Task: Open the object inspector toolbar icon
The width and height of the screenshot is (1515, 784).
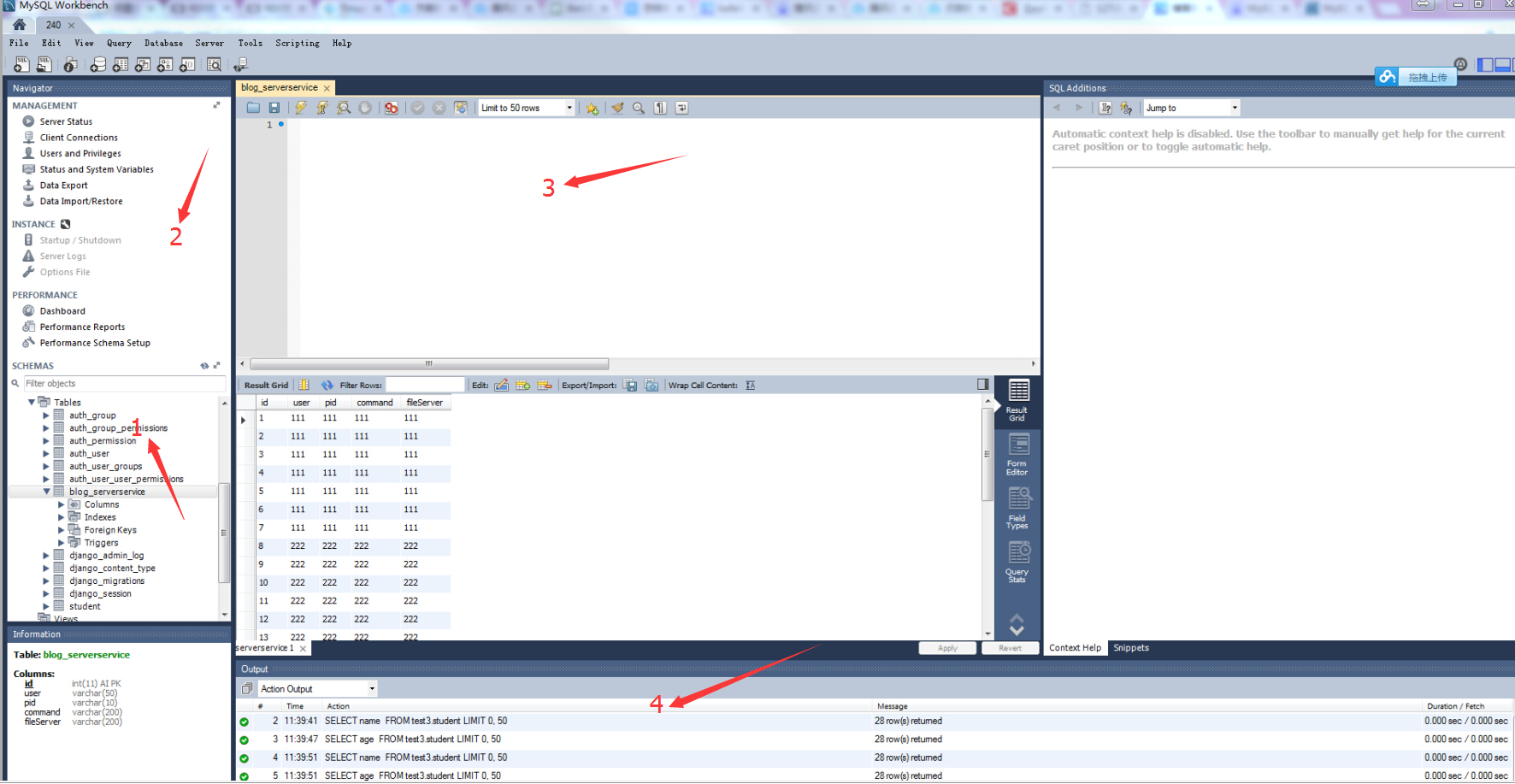Action: pyautogui.click(x=71, y=64)
